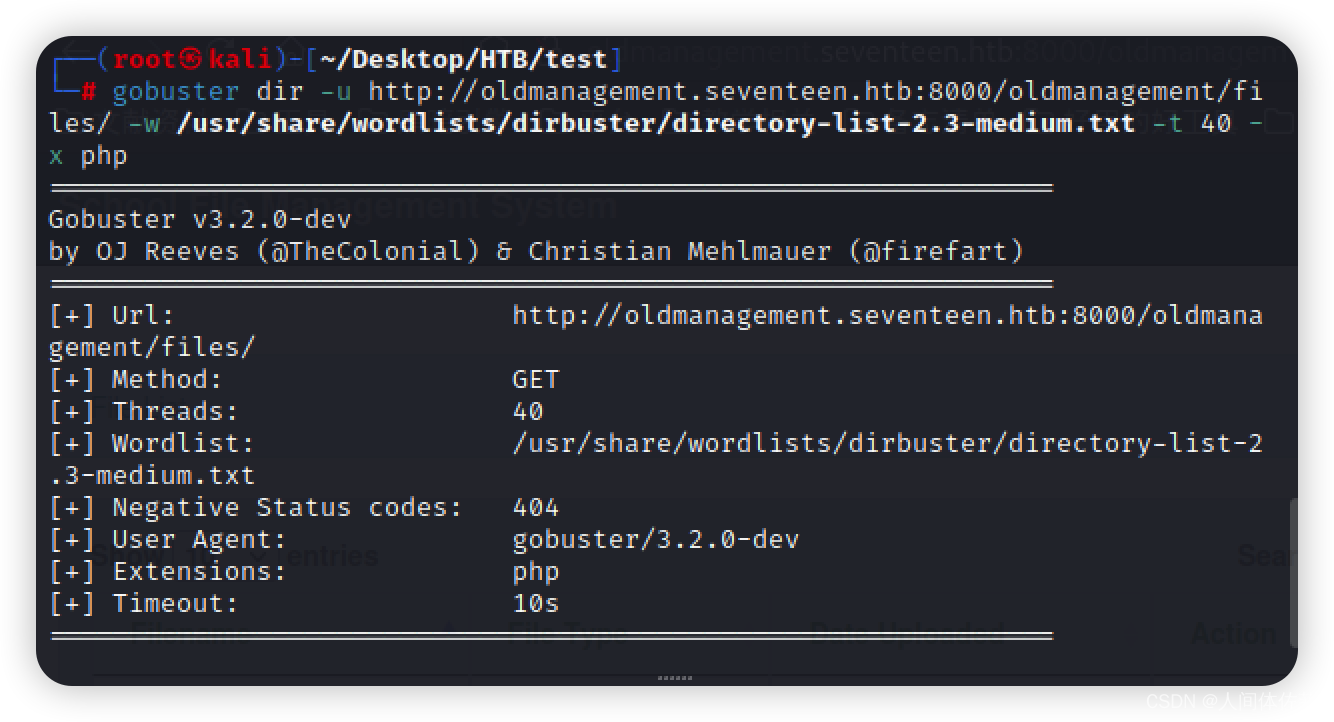This screenshot has height=722, width=1334.
Task: Click the 'kali' hostname in the prompt
Action: [240, 59]
